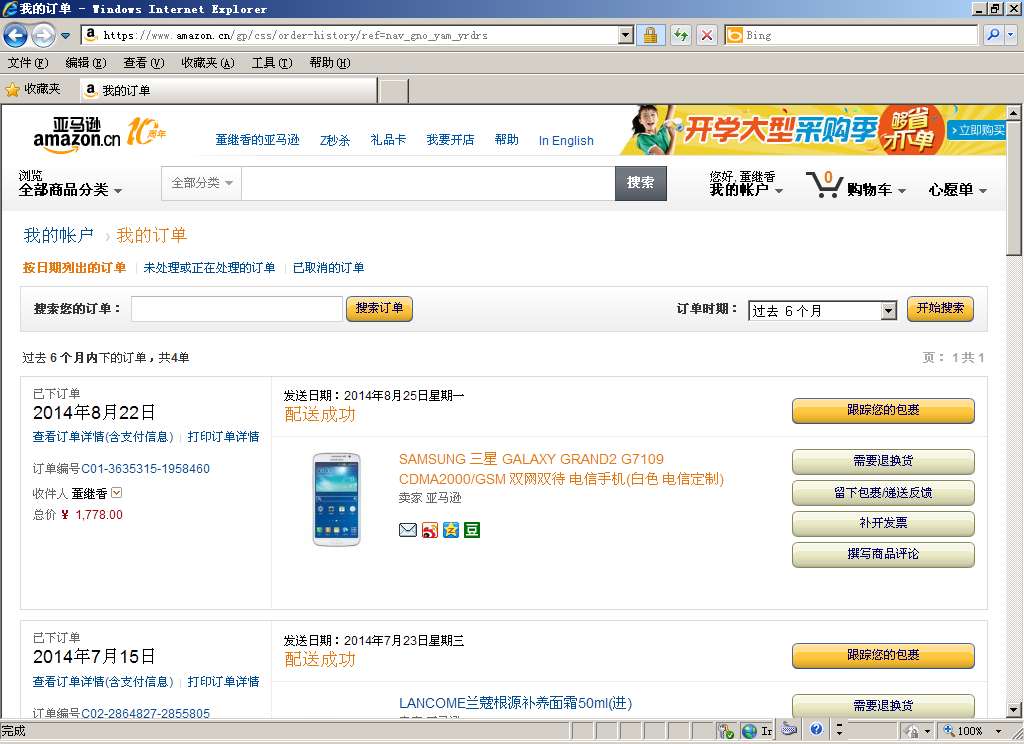
Task: Expand the 我的帐户 account dropdown
Action: click(746, 189)
